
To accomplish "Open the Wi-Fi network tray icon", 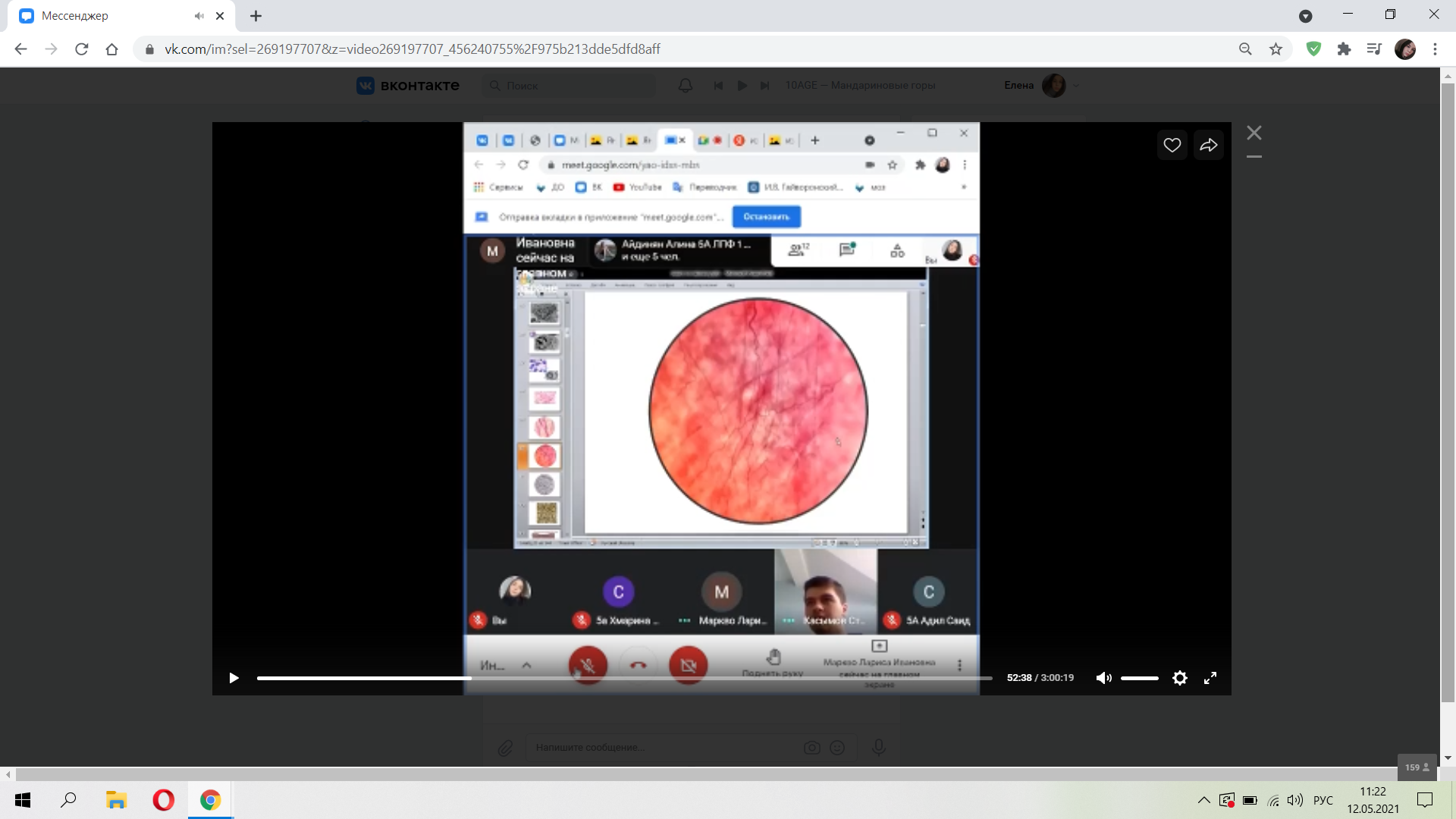I will pos(1273,800).
